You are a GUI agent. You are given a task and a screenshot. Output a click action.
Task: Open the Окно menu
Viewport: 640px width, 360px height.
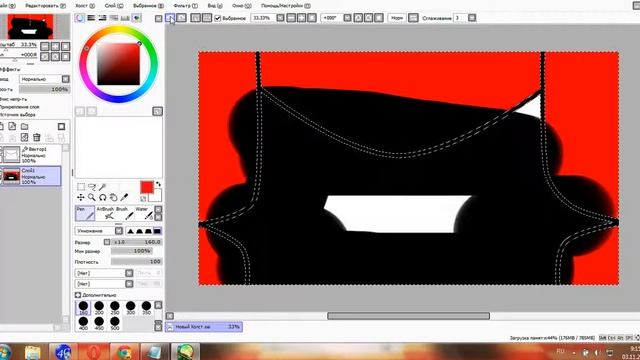242,6
